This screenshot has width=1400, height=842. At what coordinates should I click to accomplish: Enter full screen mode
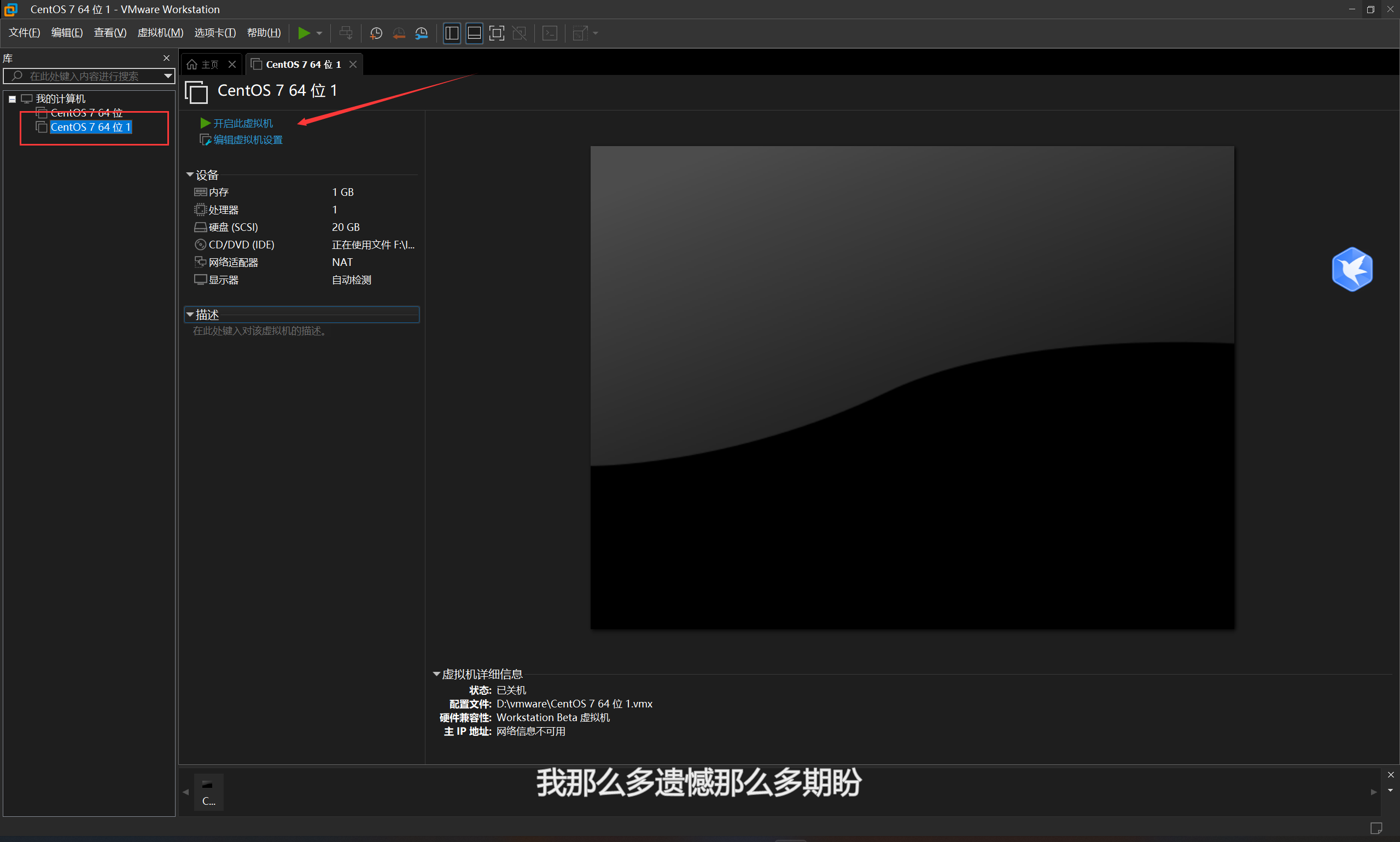496,33
